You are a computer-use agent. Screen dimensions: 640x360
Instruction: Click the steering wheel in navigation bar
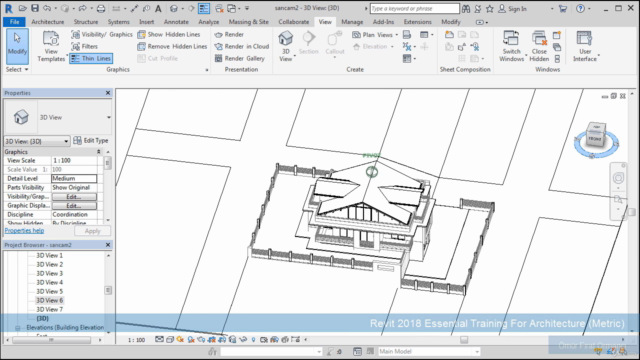(x=618, y=178)
